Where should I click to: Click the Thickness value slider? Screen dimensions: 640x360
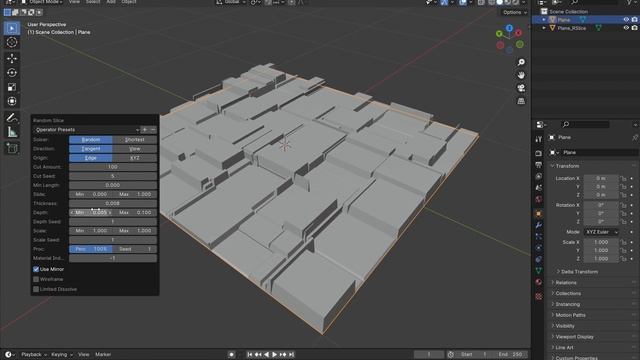113,203
